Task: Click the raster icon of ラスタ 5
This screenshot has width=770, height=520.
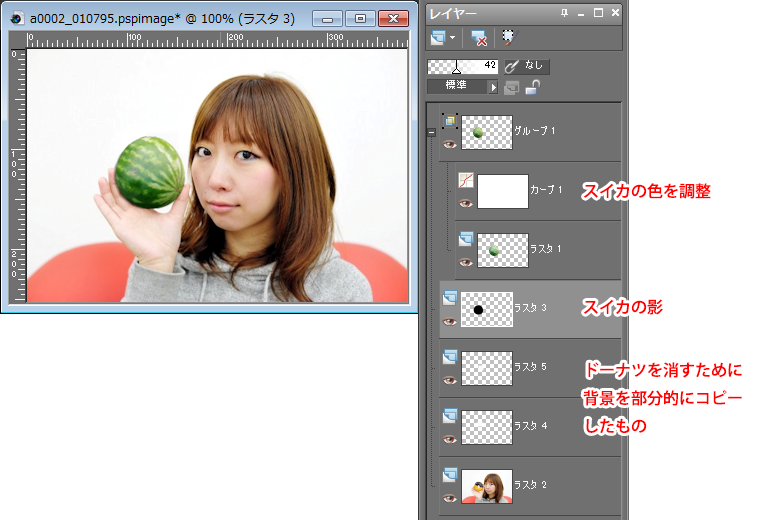Action: point(450,356)
